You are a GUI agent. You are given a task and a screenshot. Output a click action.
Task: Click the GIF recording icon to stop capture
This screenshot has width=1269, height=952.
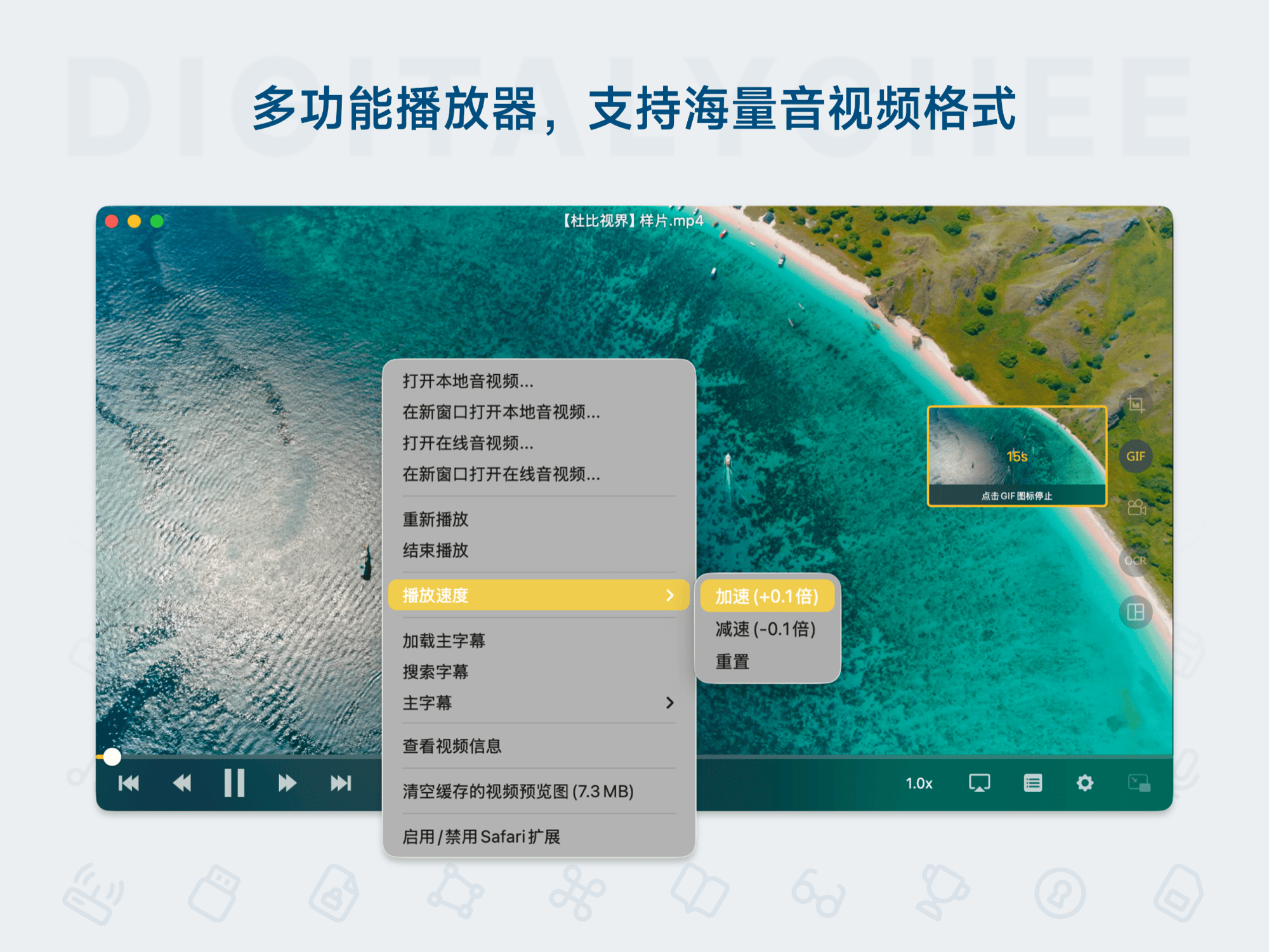(1136, 455)
